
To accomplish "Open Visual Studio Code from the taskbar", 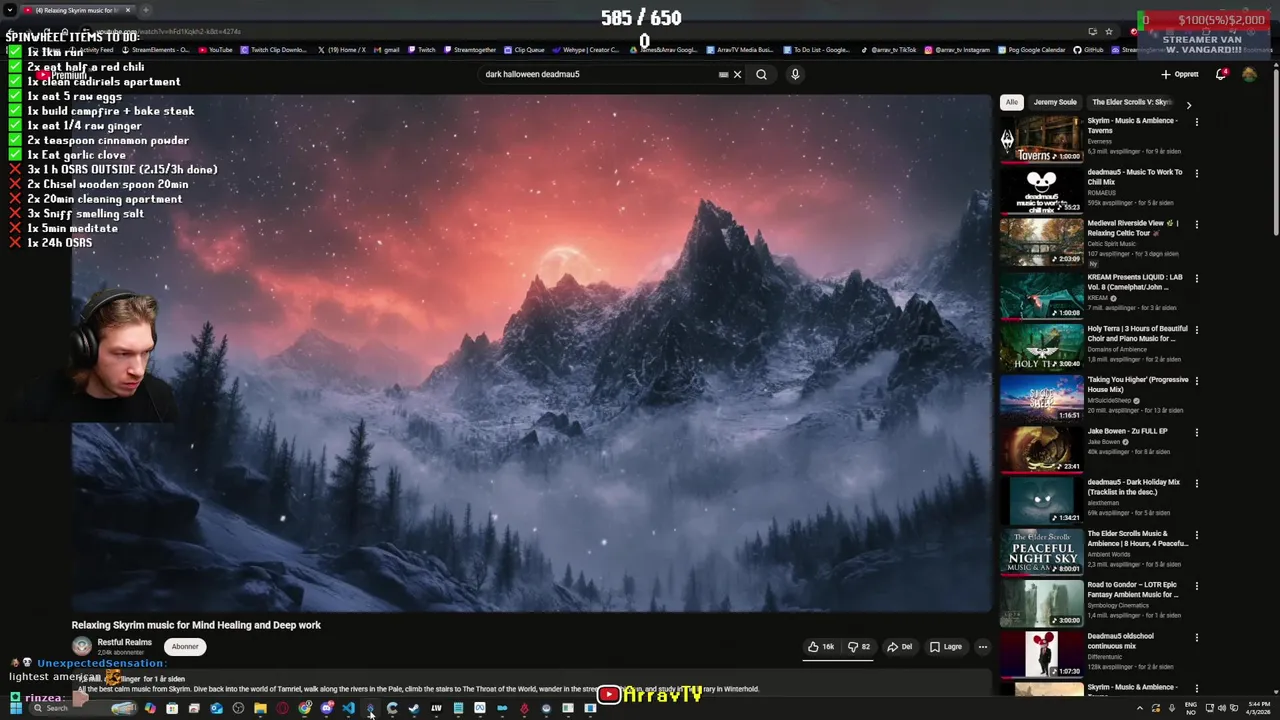I will pyautogui.click(x=348, y=708).
